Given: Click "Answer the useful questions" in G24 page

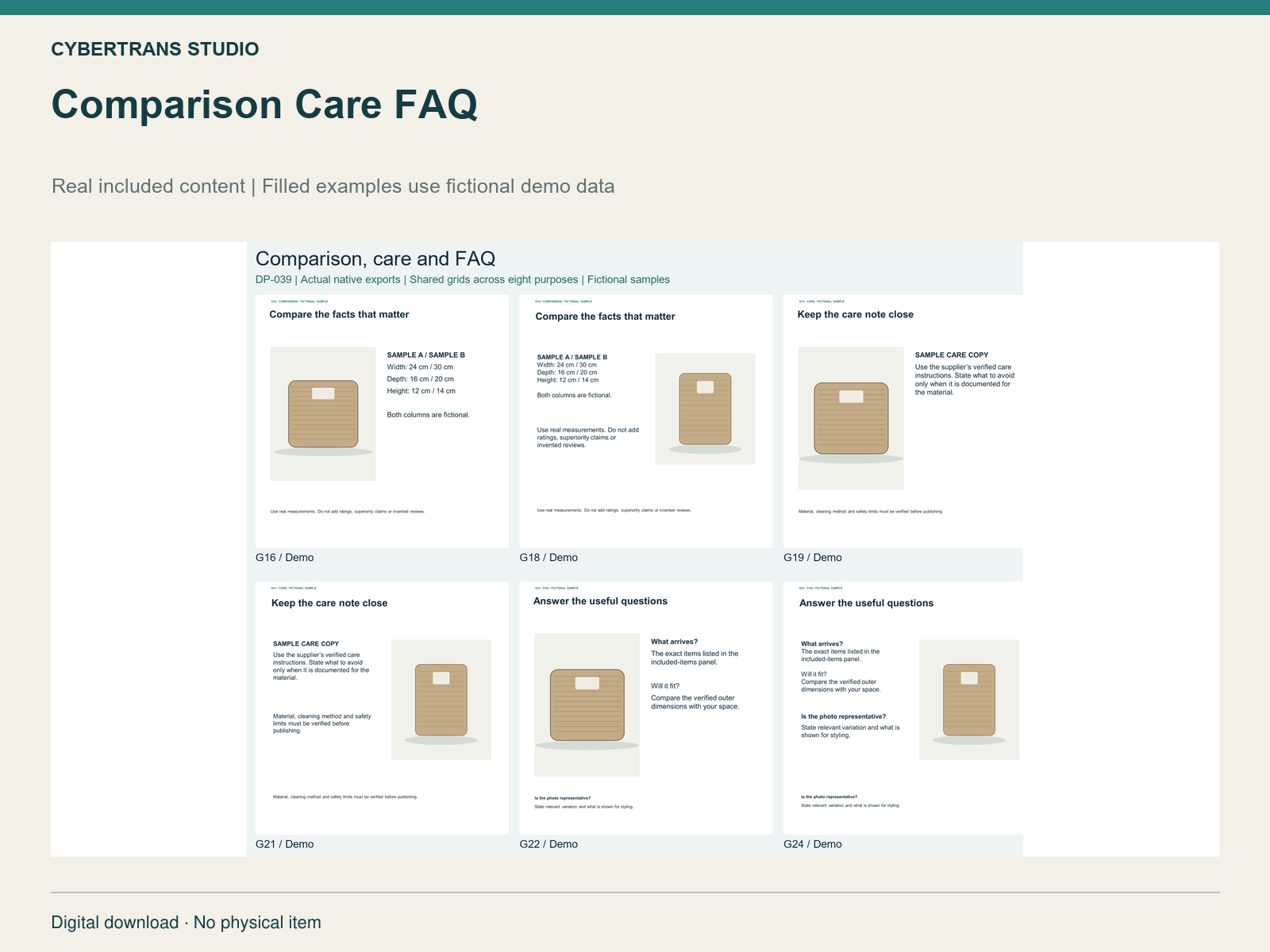Looking at the screenshot, I should tap(867, 604).
